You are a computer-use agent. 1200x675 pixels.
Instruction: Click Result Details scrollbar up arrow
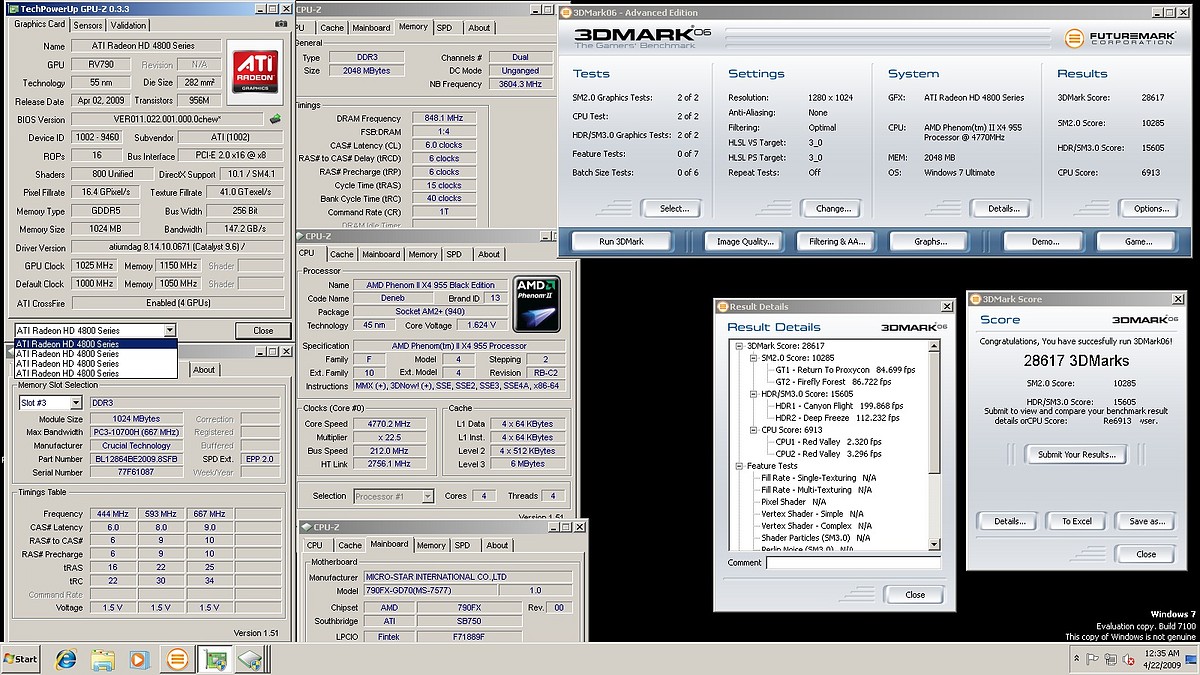coord(935,344)
